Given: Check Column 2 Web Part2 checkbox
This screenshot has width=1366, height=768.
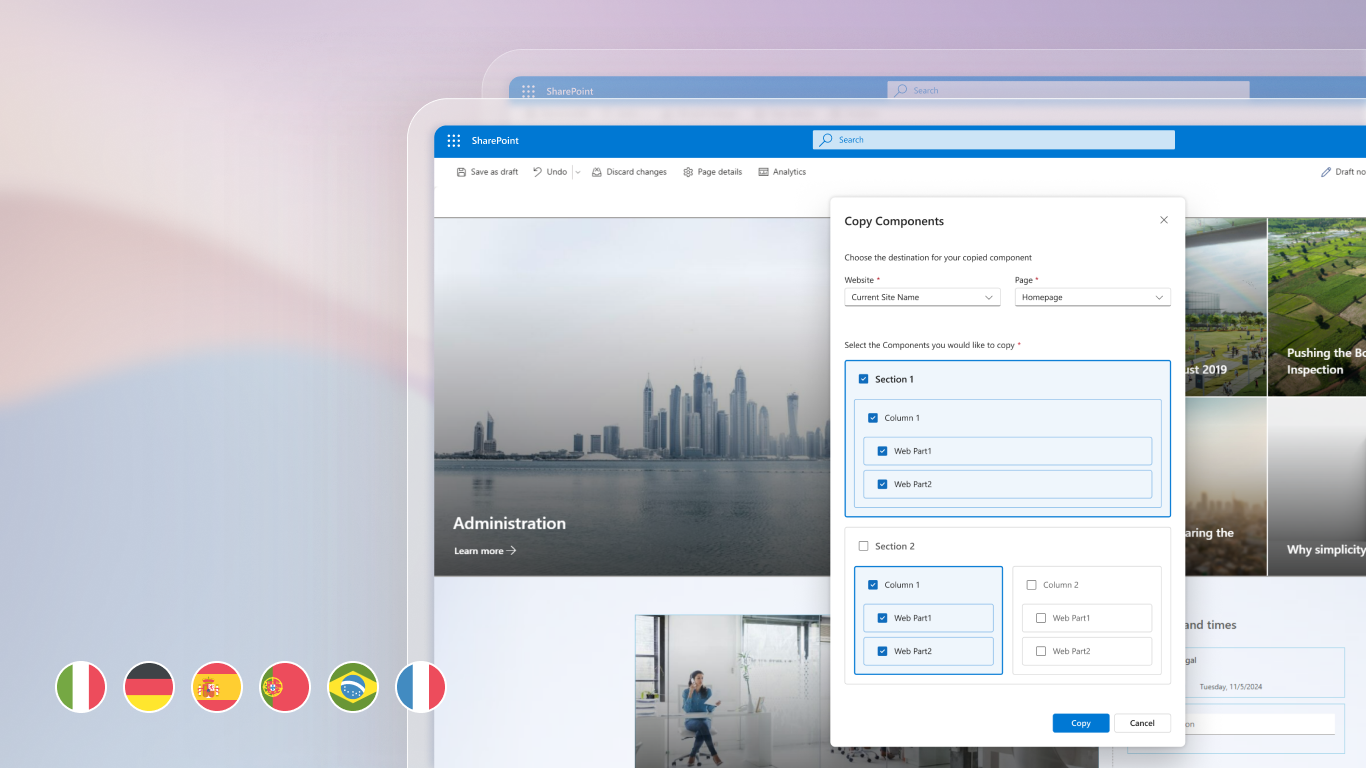Looking at the screenshot, I should click(1041, 651).
